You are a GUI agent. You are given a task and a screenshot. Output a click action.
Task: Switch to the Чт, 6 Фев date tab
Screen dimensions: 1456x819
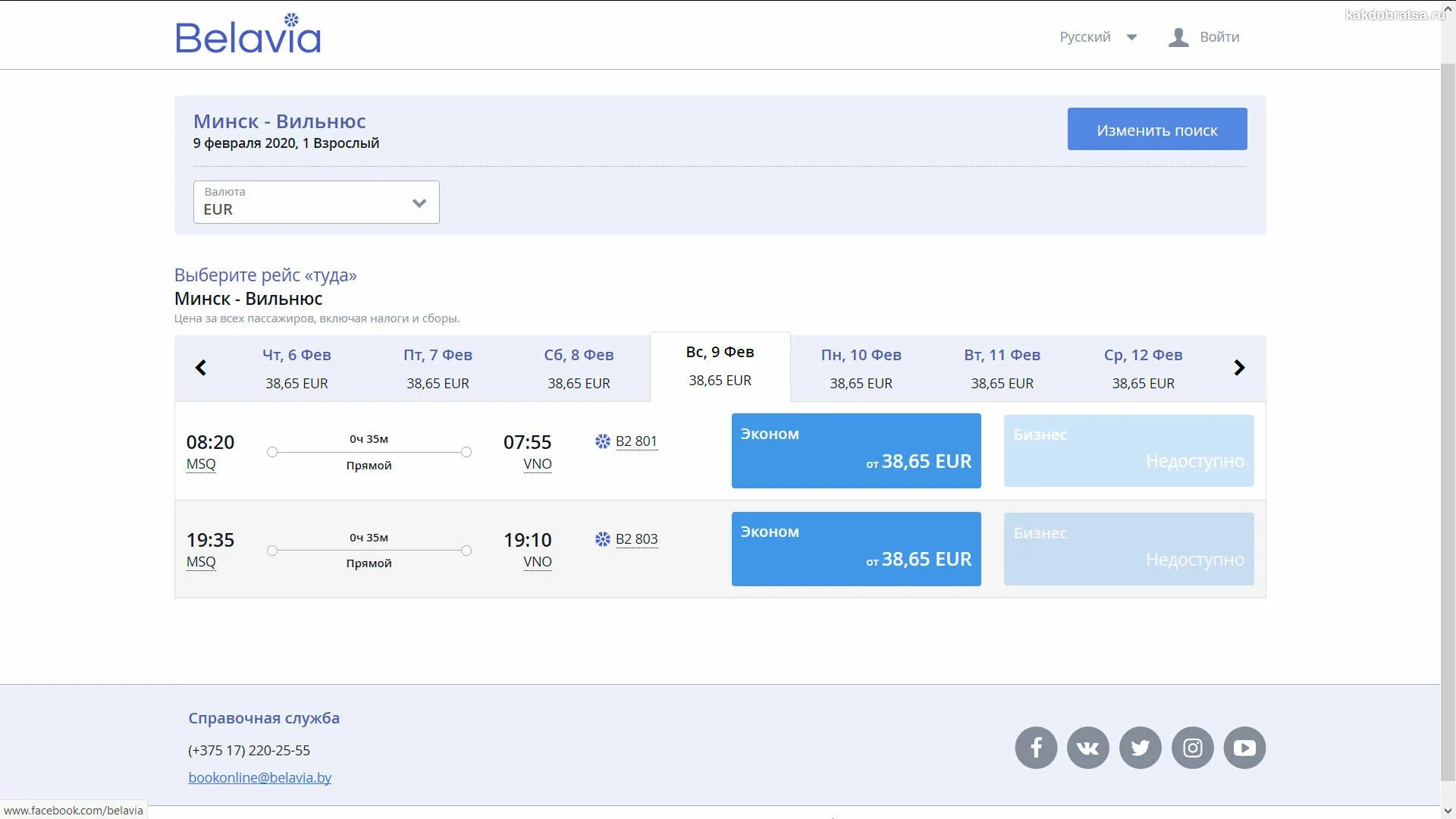[x=297, y=369]
